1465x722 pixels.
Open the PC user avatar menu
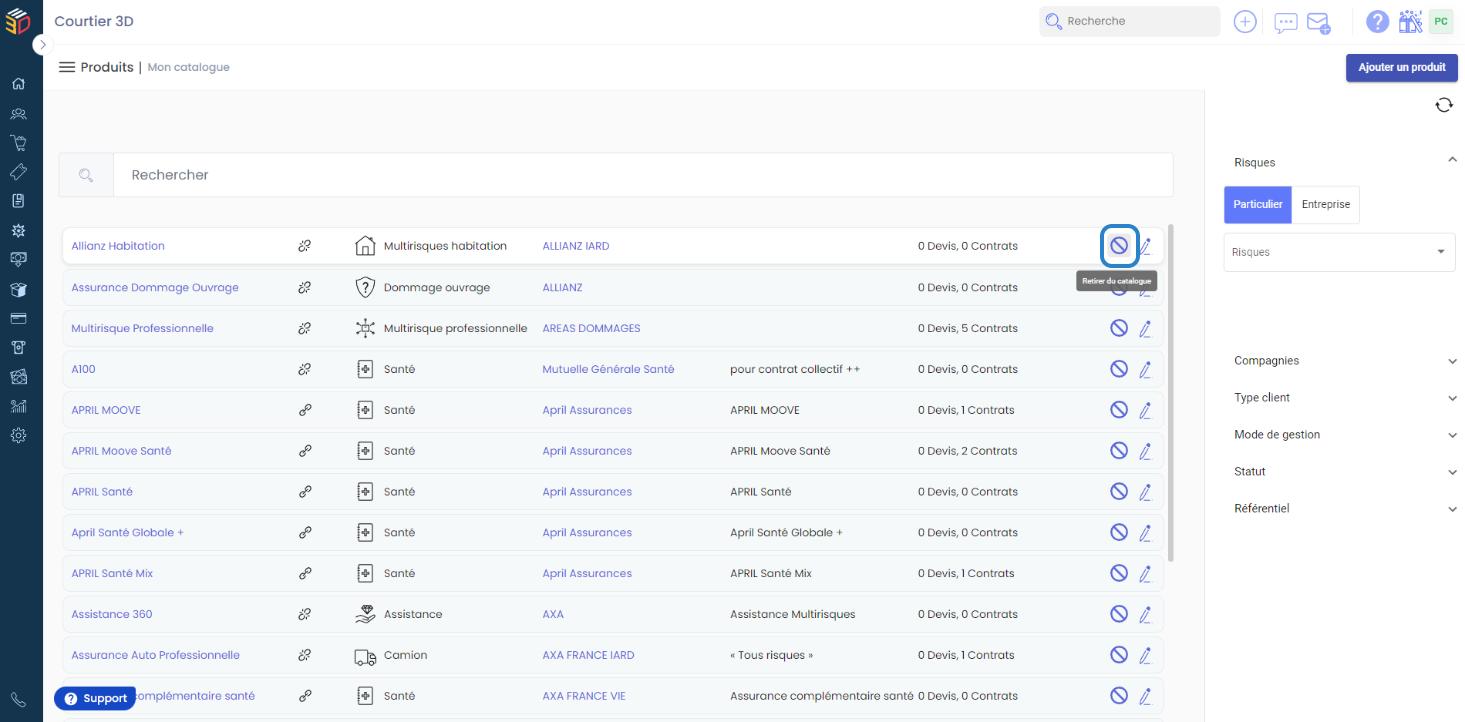coord(1441,21)
